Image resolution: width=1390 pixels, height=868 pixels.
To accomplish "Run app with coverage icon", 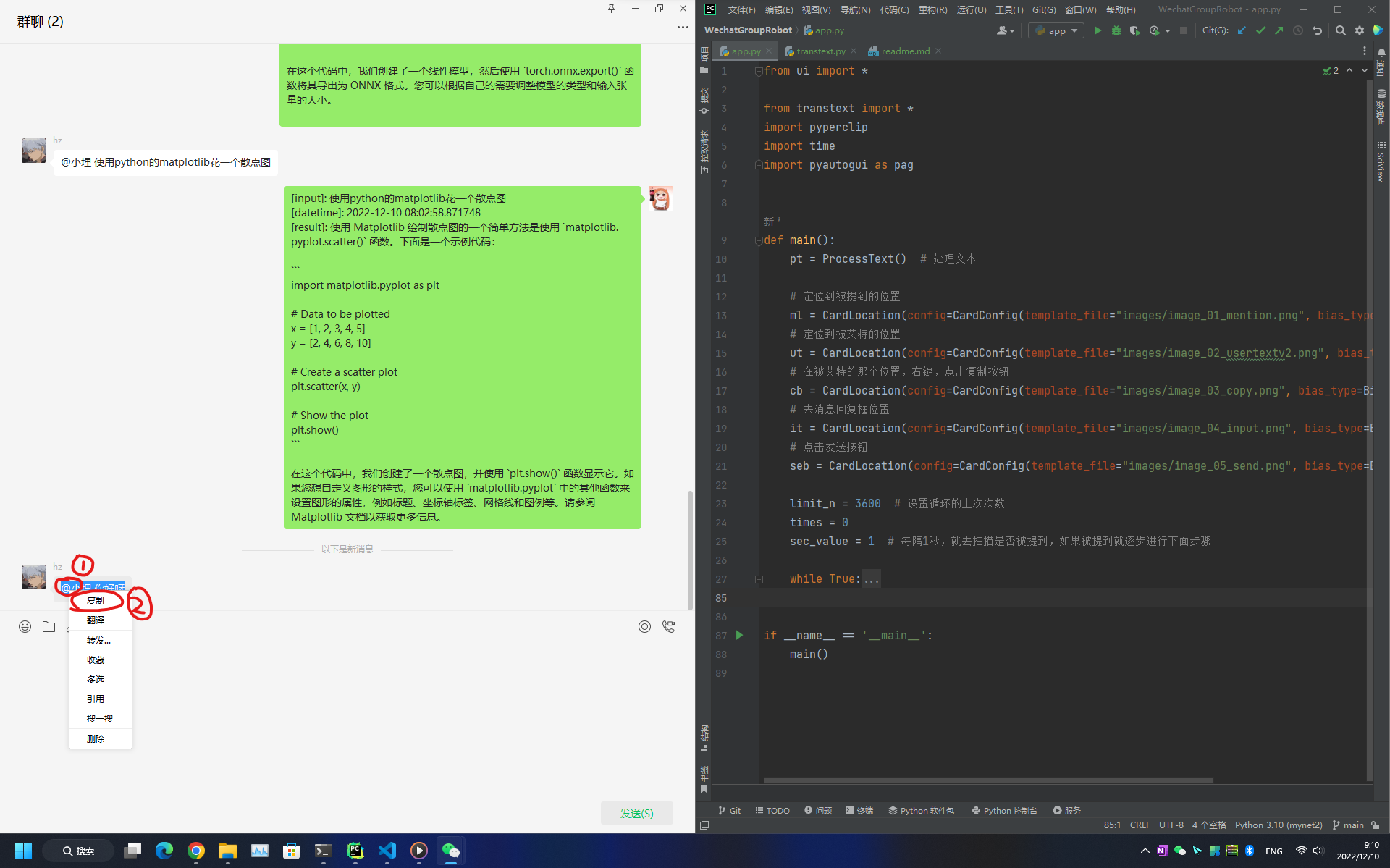I will pyautogui.click(x=1134, y=30).
